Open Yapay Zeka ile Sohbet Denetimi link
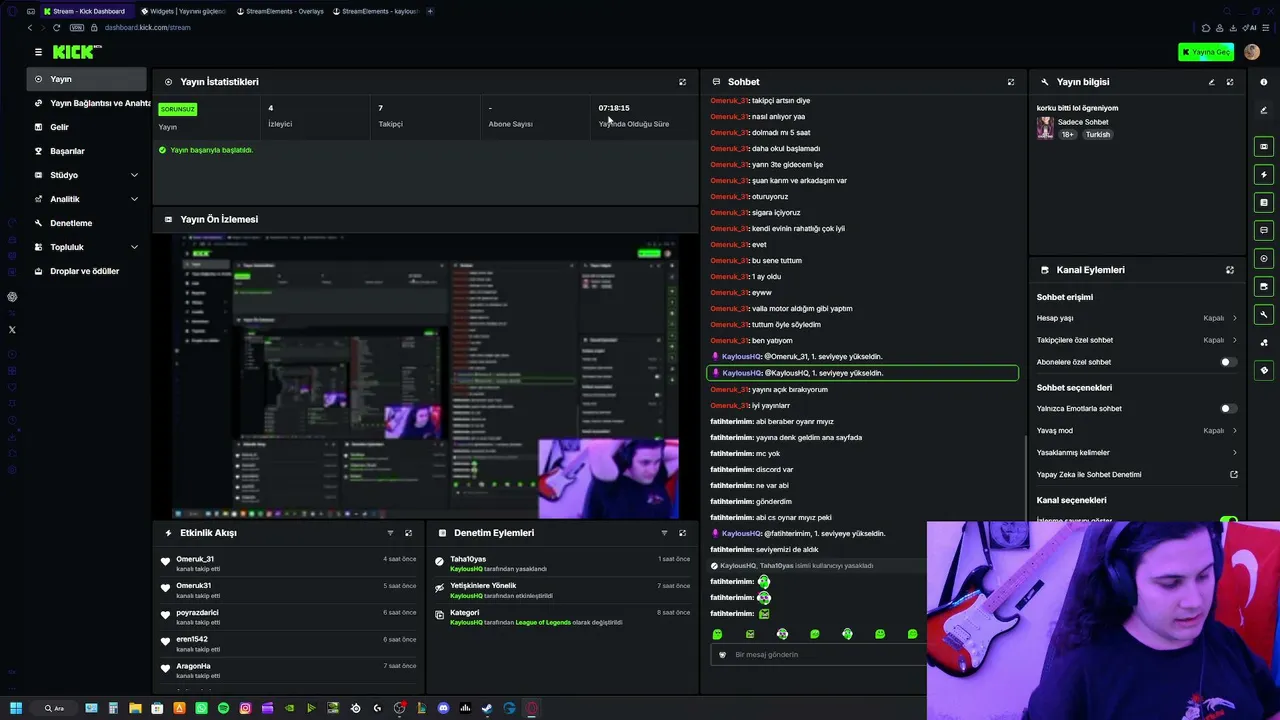Screen dimensions: 1280x720 (1137, 475)
